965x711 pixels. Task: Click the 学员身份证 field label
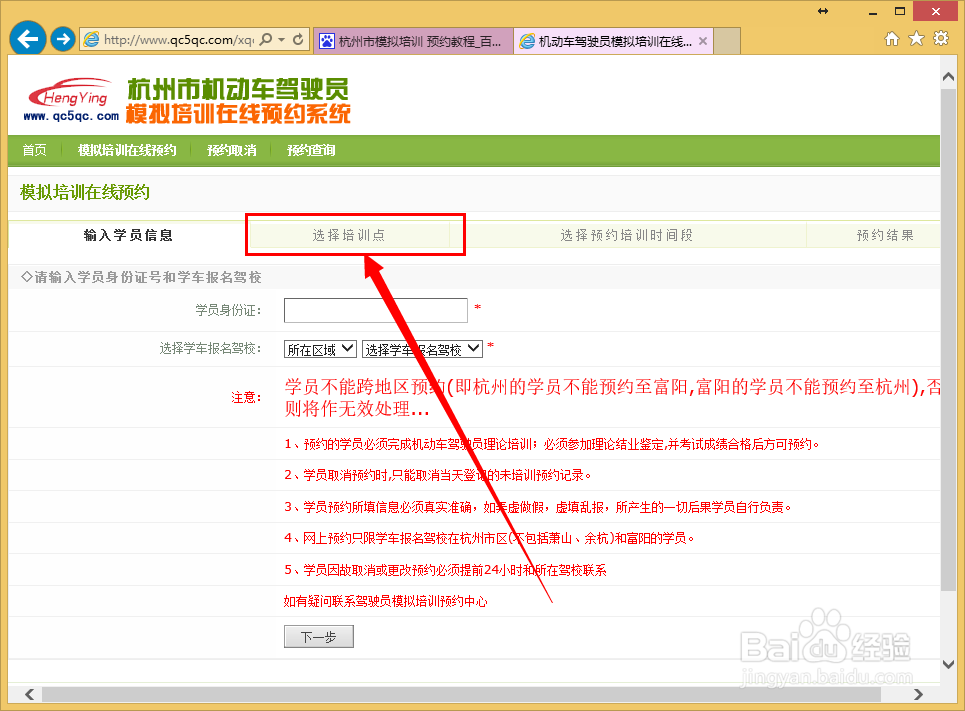point(228,310)
